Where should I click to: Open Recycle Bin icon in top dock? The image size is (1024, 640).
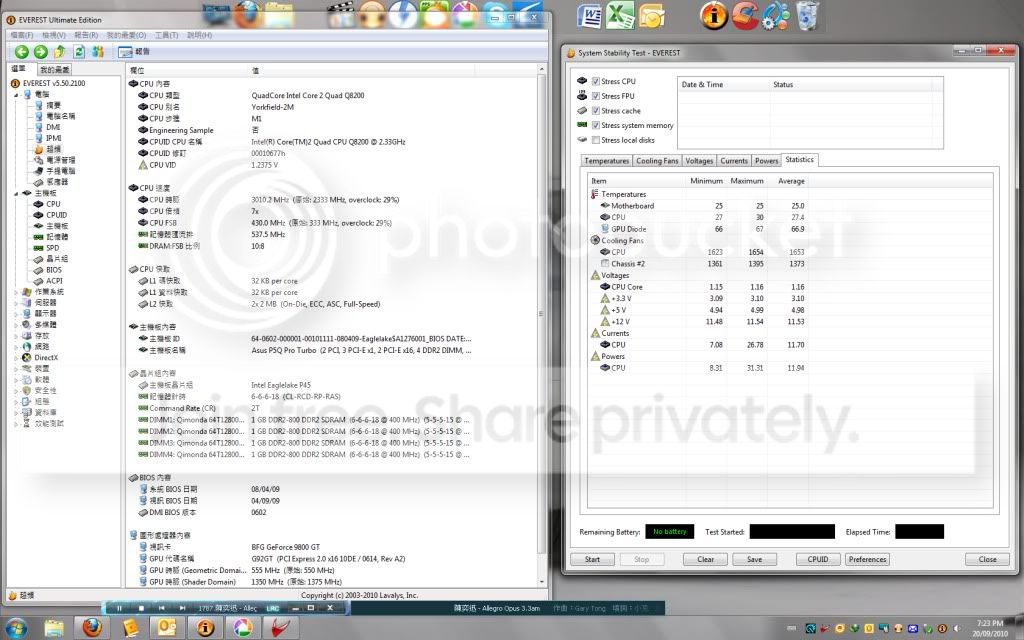(x=807, y=16)
